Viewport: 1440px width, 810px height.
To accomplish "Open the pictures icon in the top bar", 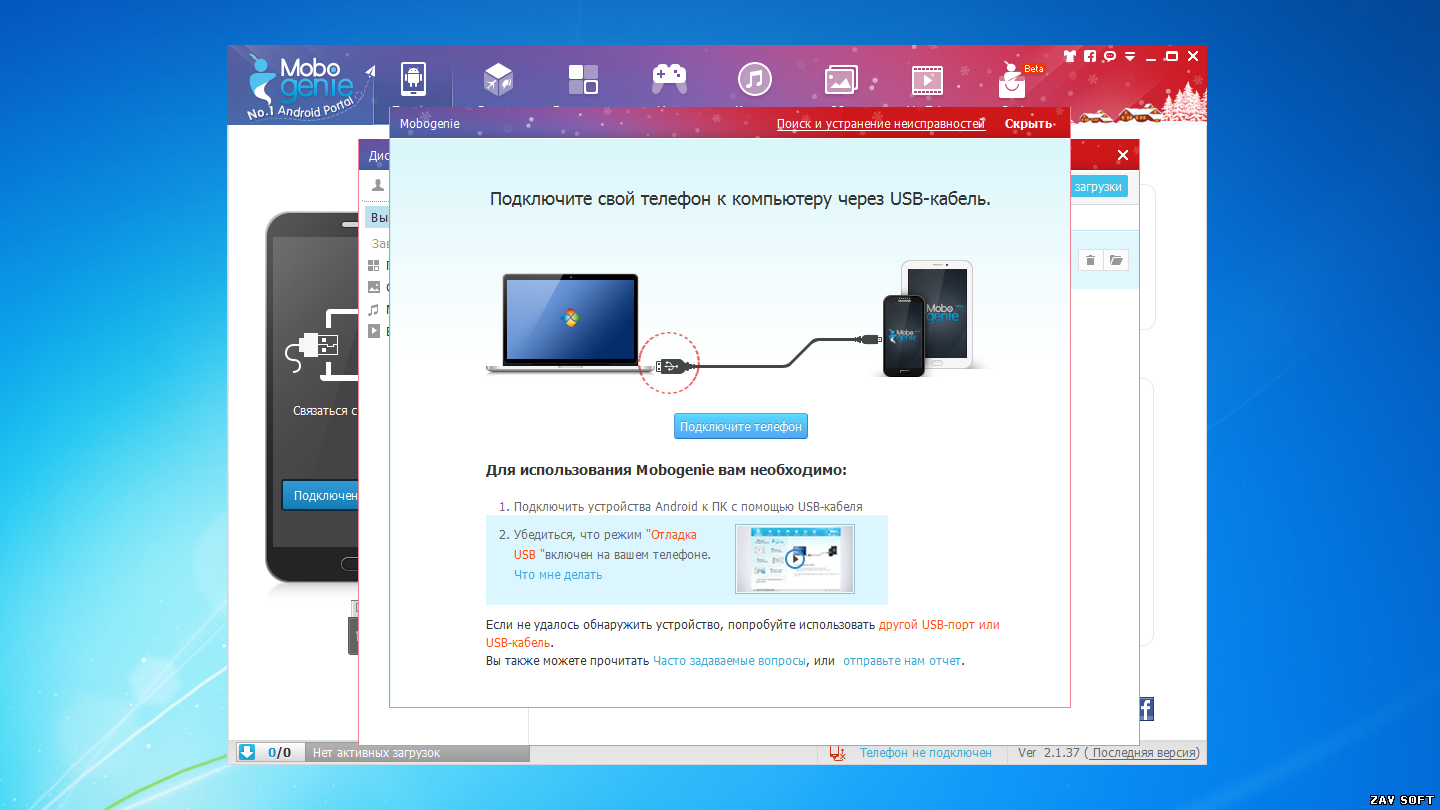I will pos(841,79).
